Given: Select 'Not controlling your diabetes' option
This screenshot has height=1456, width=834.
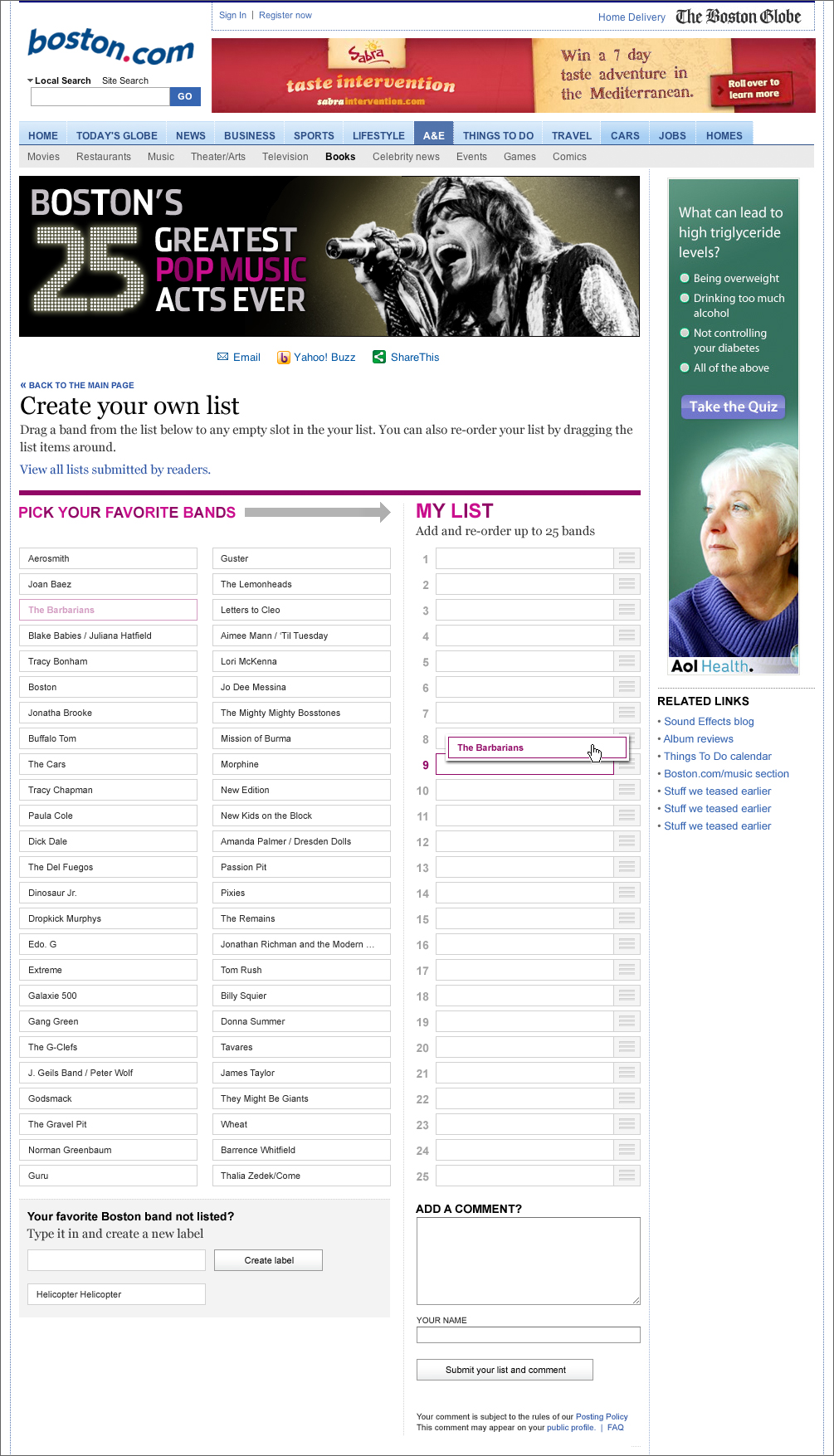Looking at the screenshot, I should click(x=685, y=333).
